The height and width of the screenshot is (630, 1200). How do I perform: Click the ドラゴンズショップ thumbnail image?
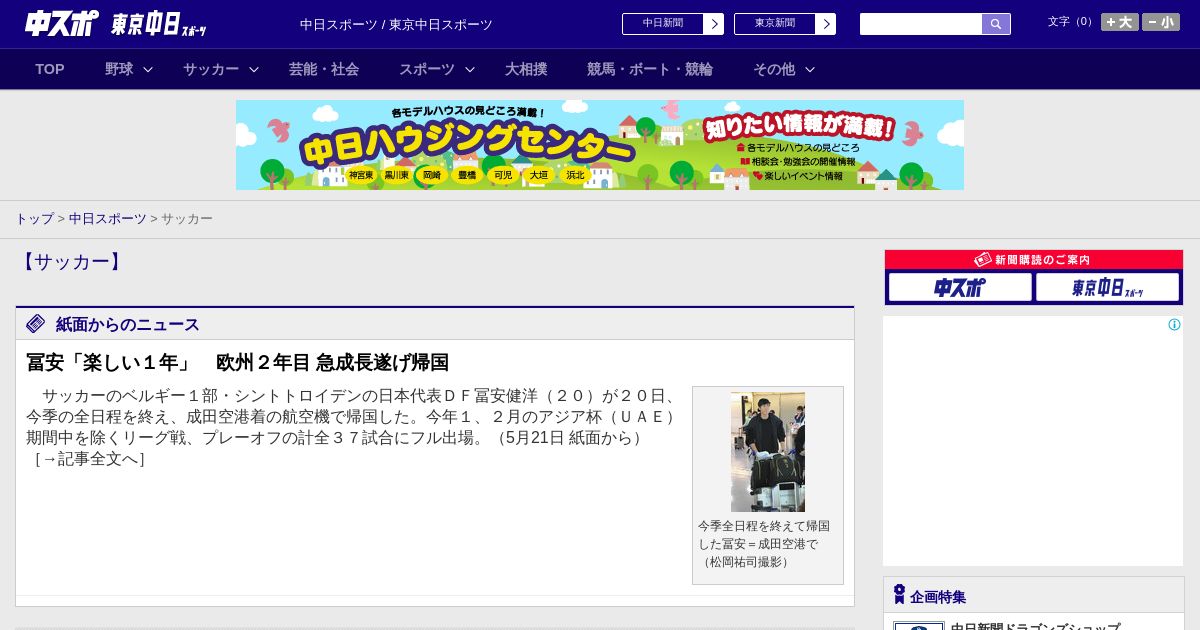coord(919,626)
